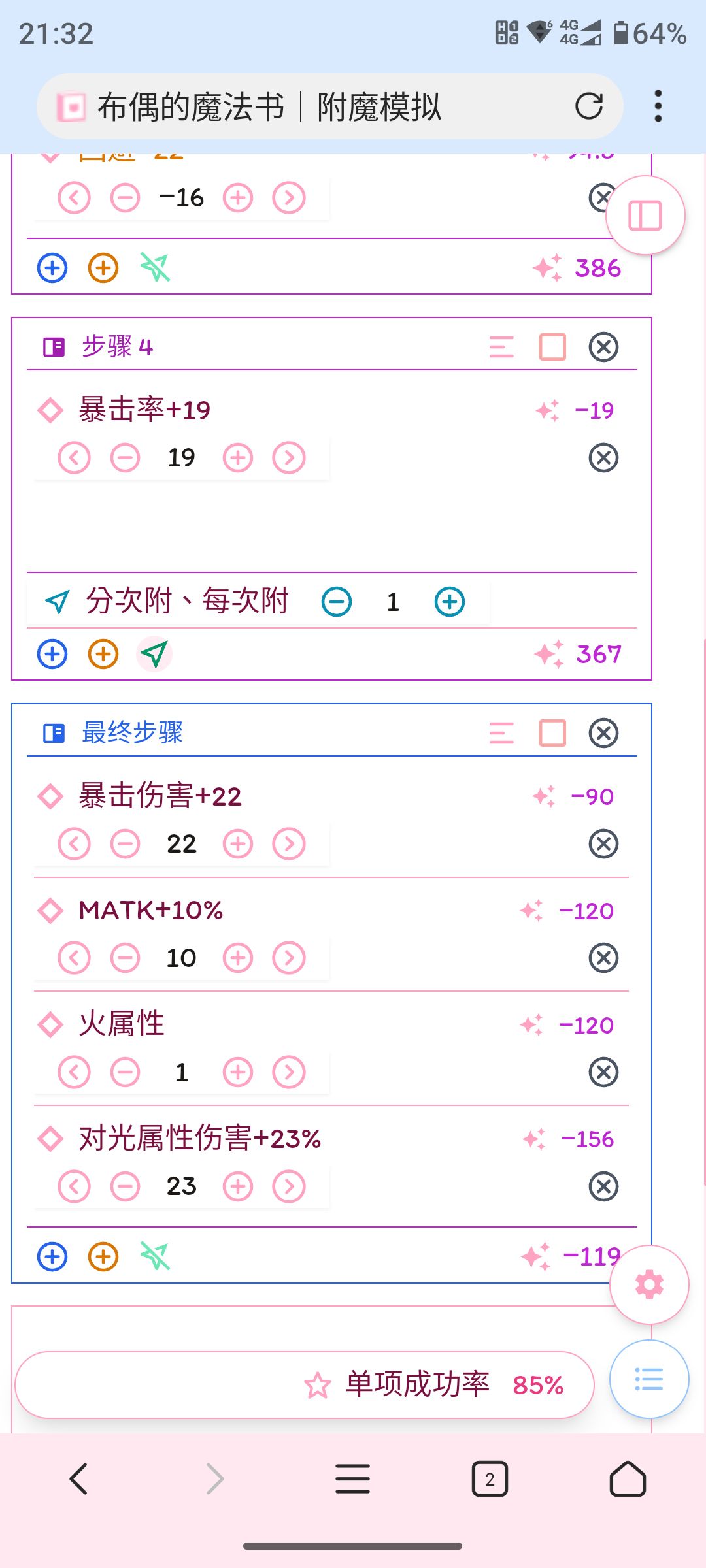Viewport: 706px width, 1568px height.
Task: Toggle the checkbox square in 步骤 4 header
Action: coord(552,347)
